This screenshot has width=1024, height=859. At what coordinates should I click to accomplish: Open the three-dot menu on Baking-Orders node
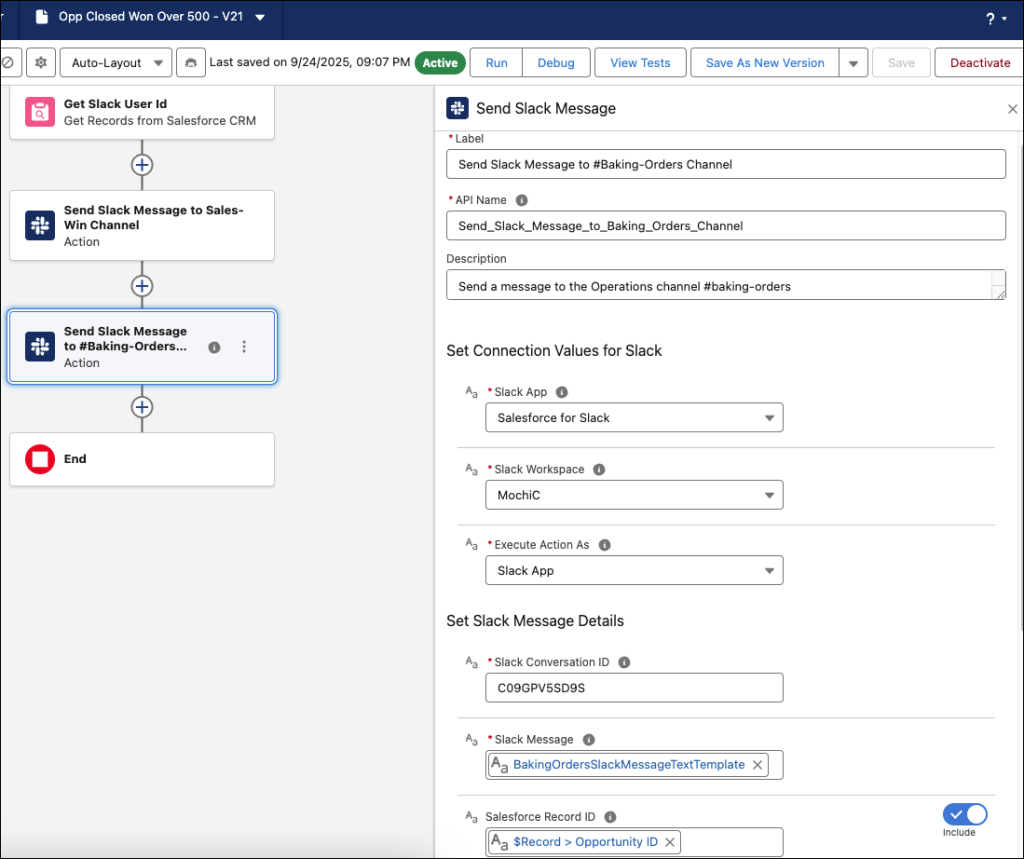click(244, 347)
